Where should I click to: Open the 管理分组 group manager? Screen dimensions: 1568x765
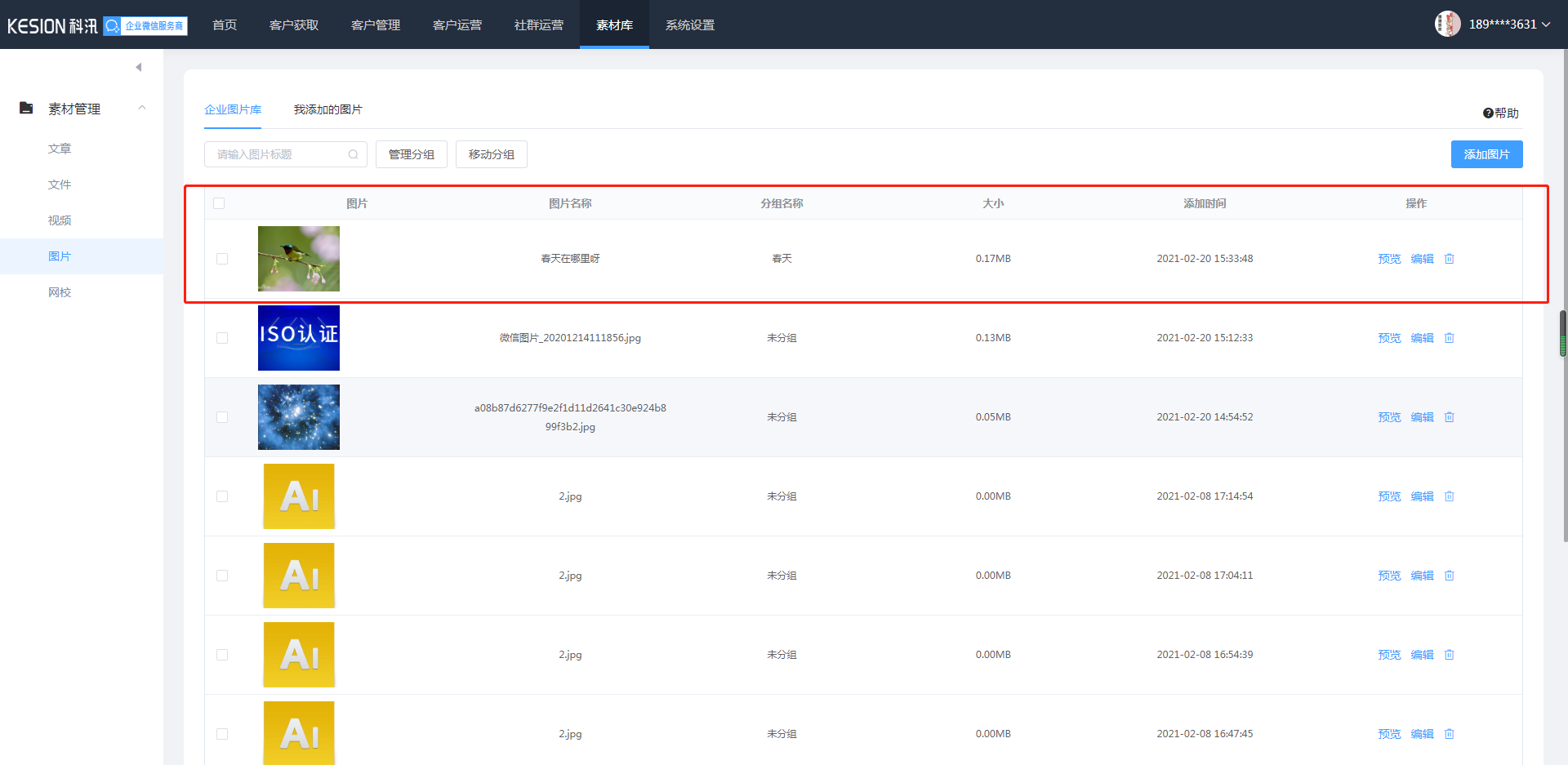411,154
